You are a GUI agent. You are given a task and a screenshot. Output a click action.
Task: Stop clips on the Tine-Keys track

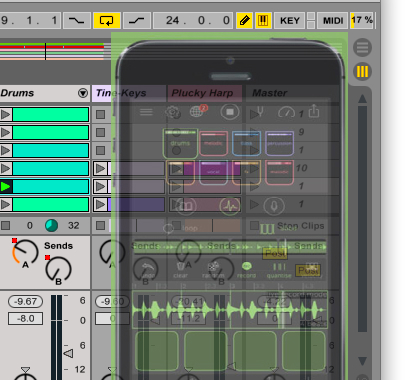pos(100,226)
